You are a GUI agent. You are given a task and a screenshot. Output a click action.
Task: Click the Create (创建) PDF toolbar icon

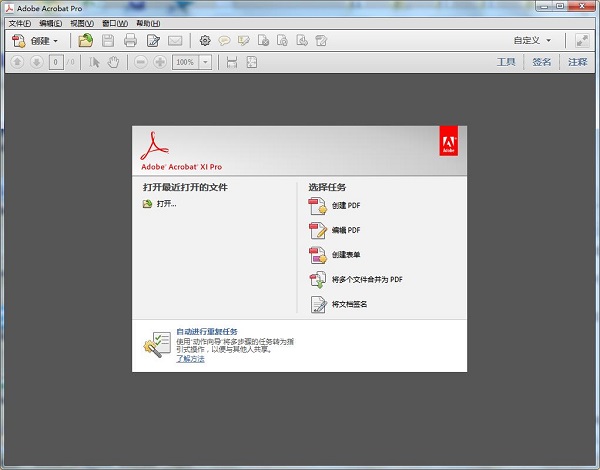18,41
